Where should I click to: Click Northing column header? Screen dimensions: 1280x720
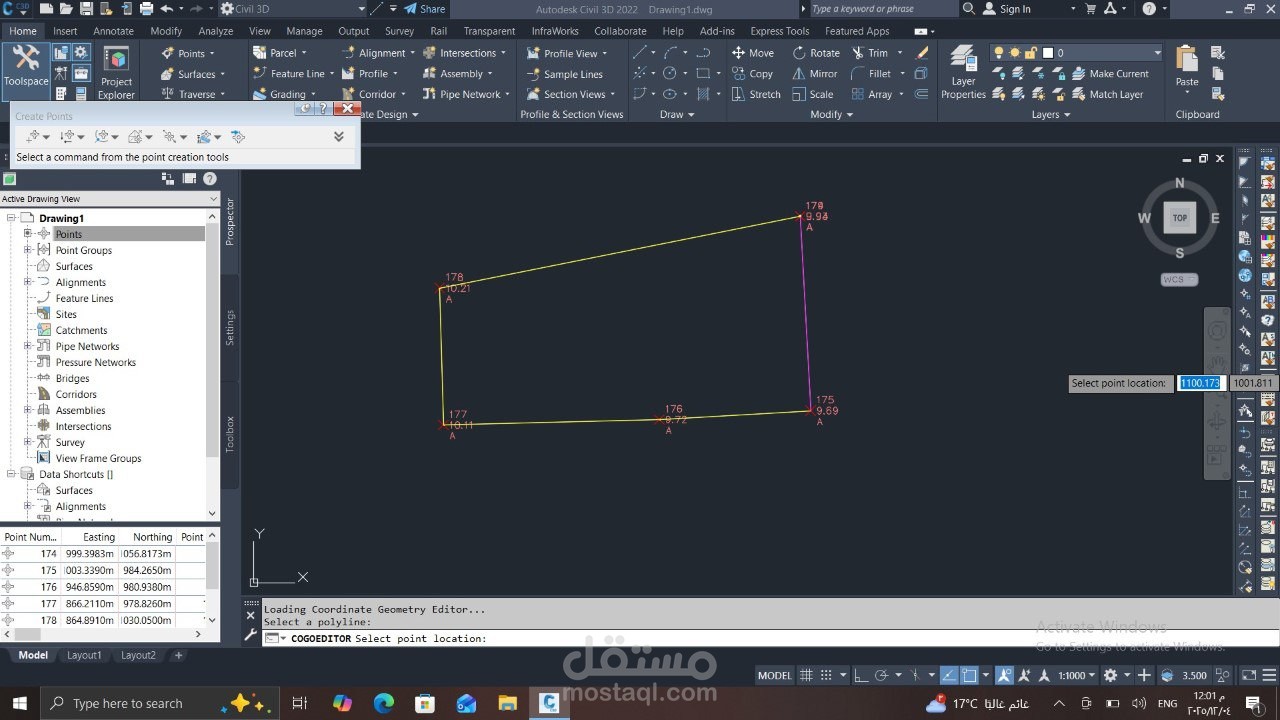pos(152,537)
